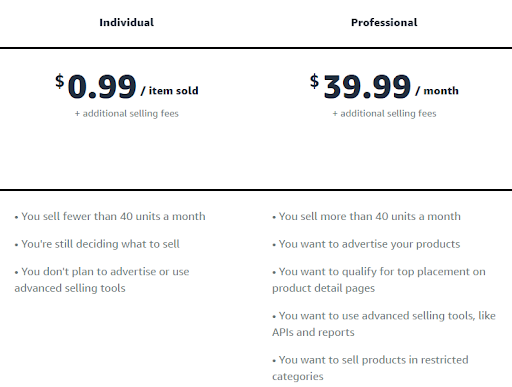Select the Individual plan heading
Screen dimensions: 512x387
pos(127,22)
